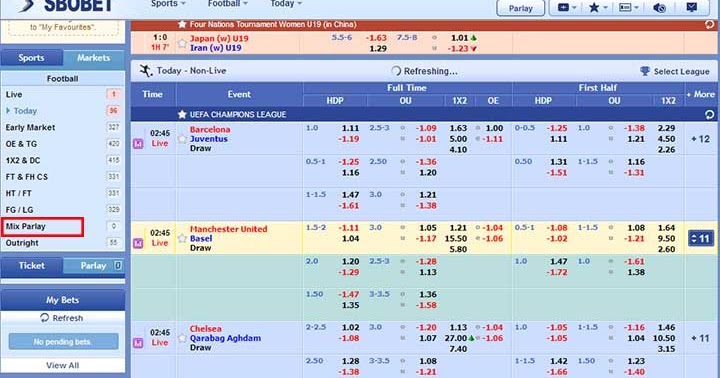
Task: Click Select League link
Action: point(681,71)
